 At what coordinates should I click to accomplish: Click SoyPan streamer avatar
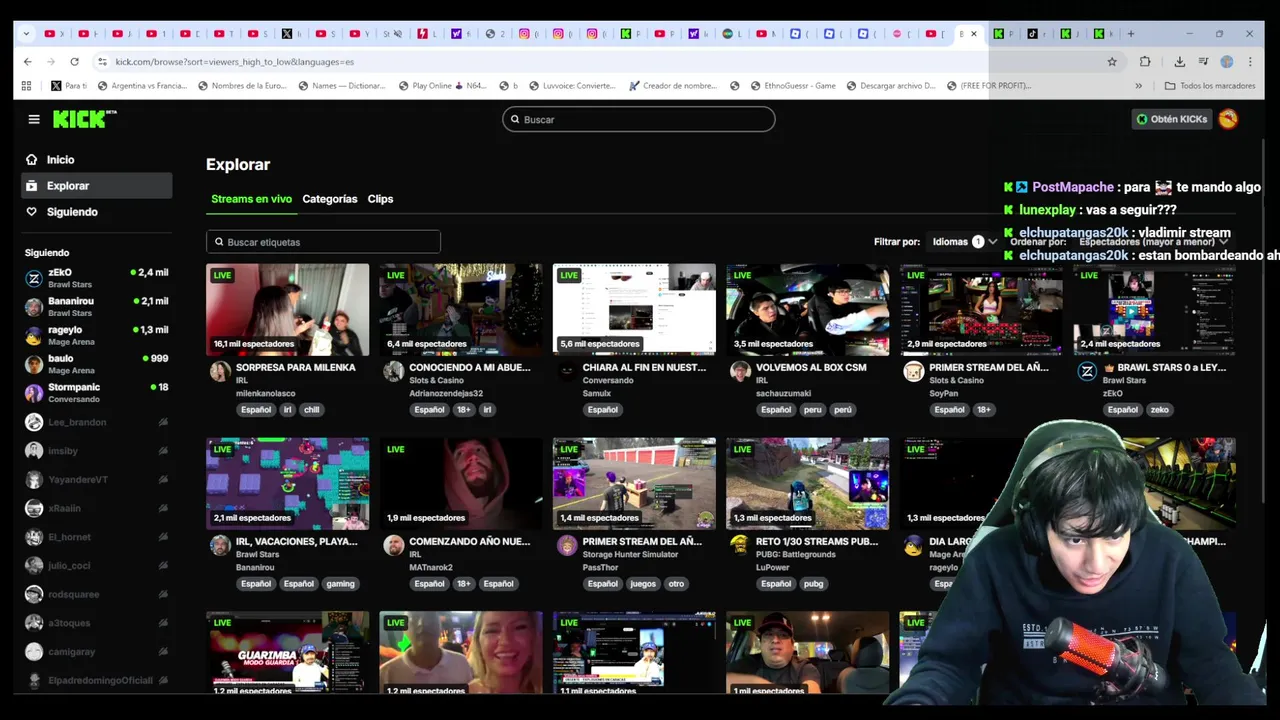click(913, 372)
